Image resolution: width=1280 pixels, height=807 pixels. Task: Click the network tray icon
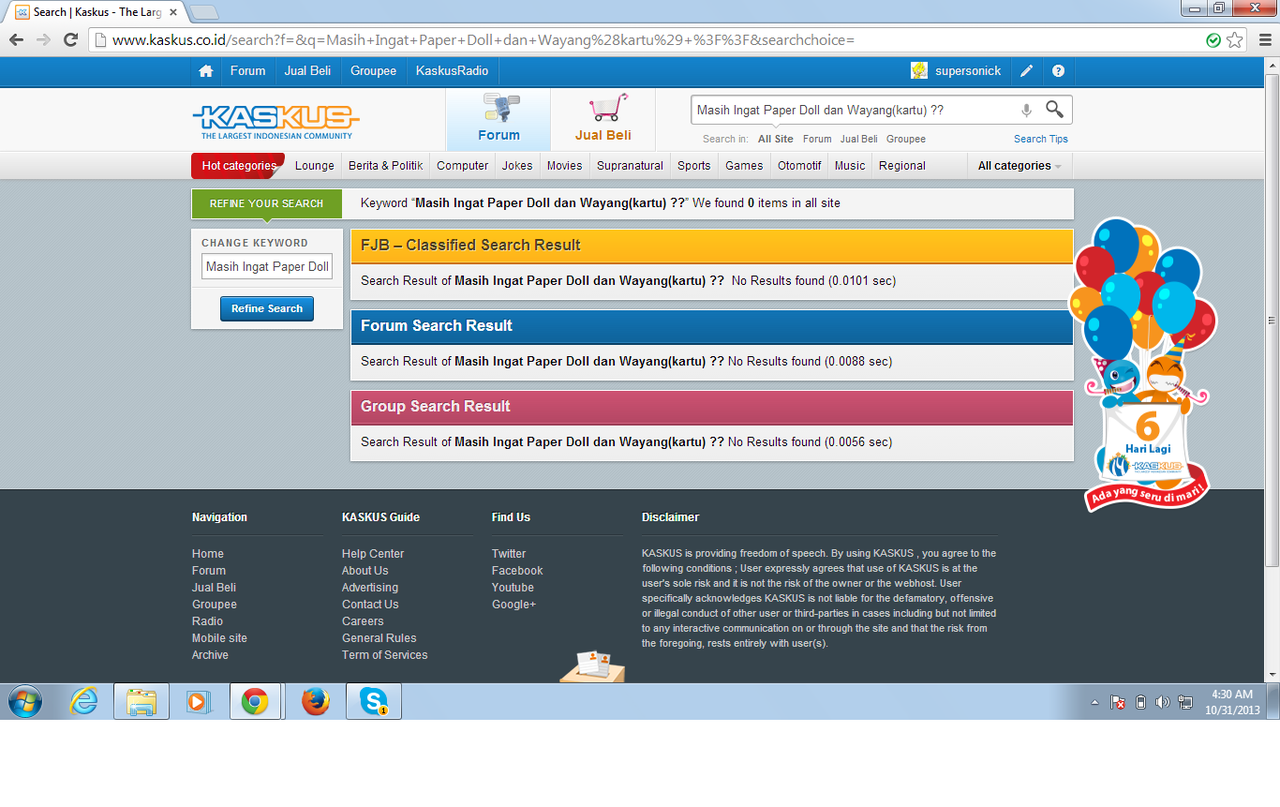1185,702
